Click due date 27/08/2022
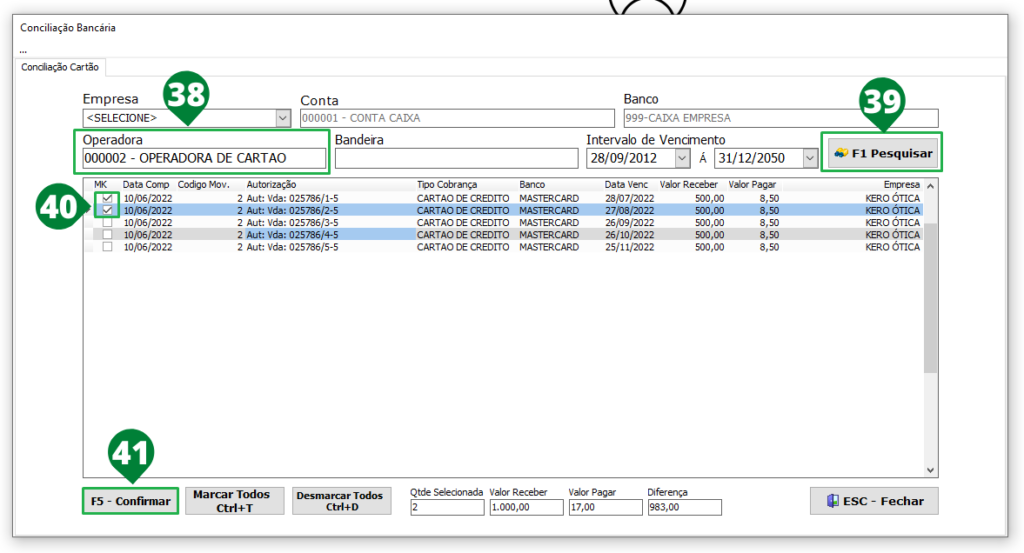The height and width of the screenshot is (553, 1024). 630,210
